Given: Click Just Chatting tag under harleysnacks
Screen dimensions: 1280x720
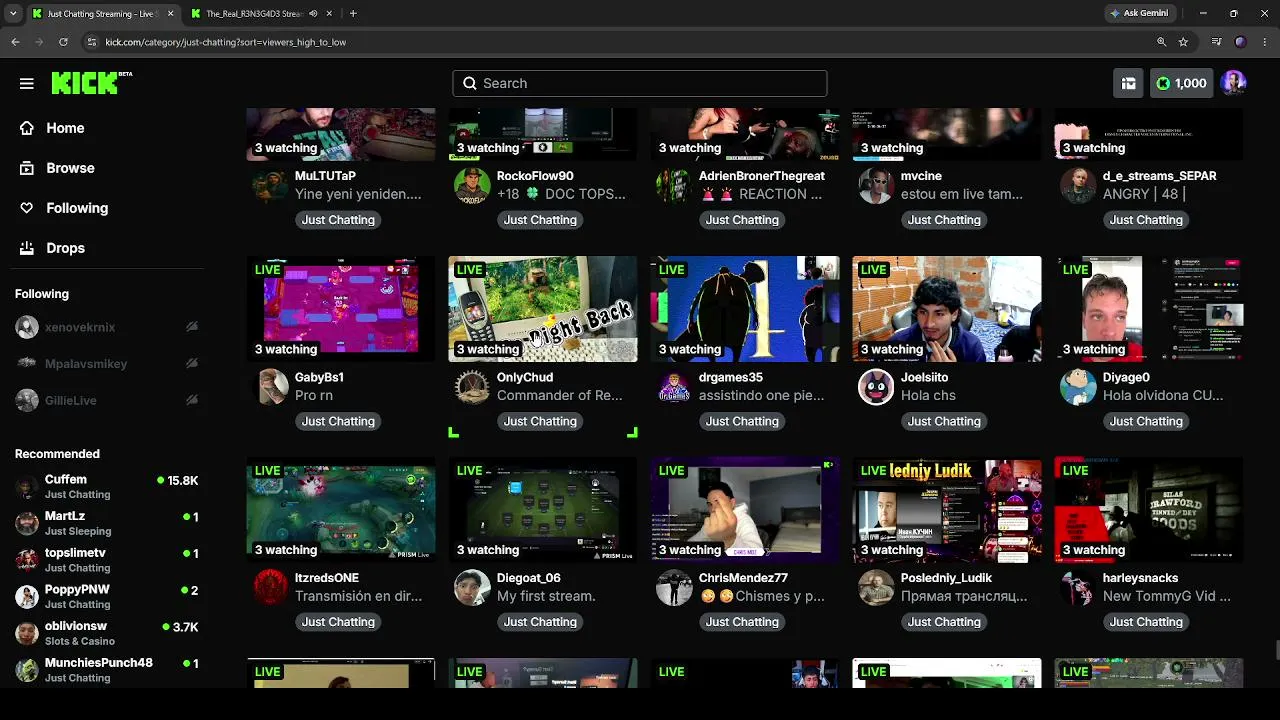Looking at the screenshot, I should tap(1146, 622).
